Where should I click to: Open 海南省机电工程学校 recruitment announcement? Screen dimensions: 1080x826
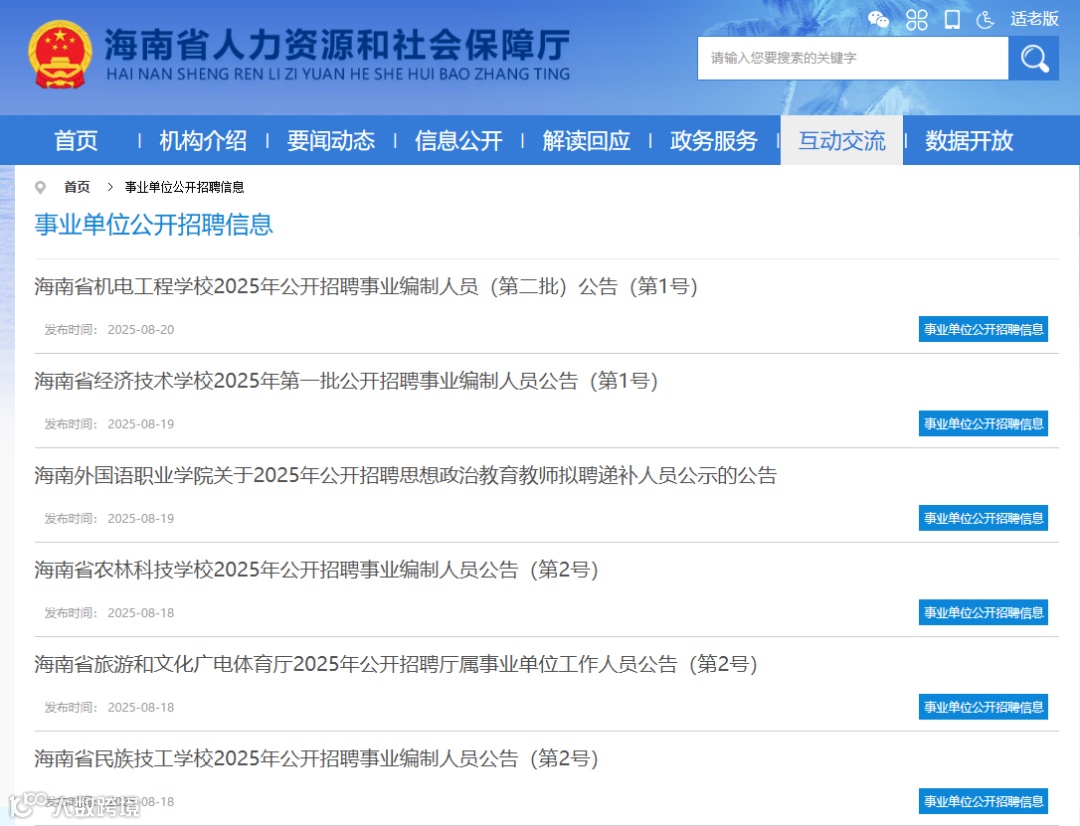[366, 286]
